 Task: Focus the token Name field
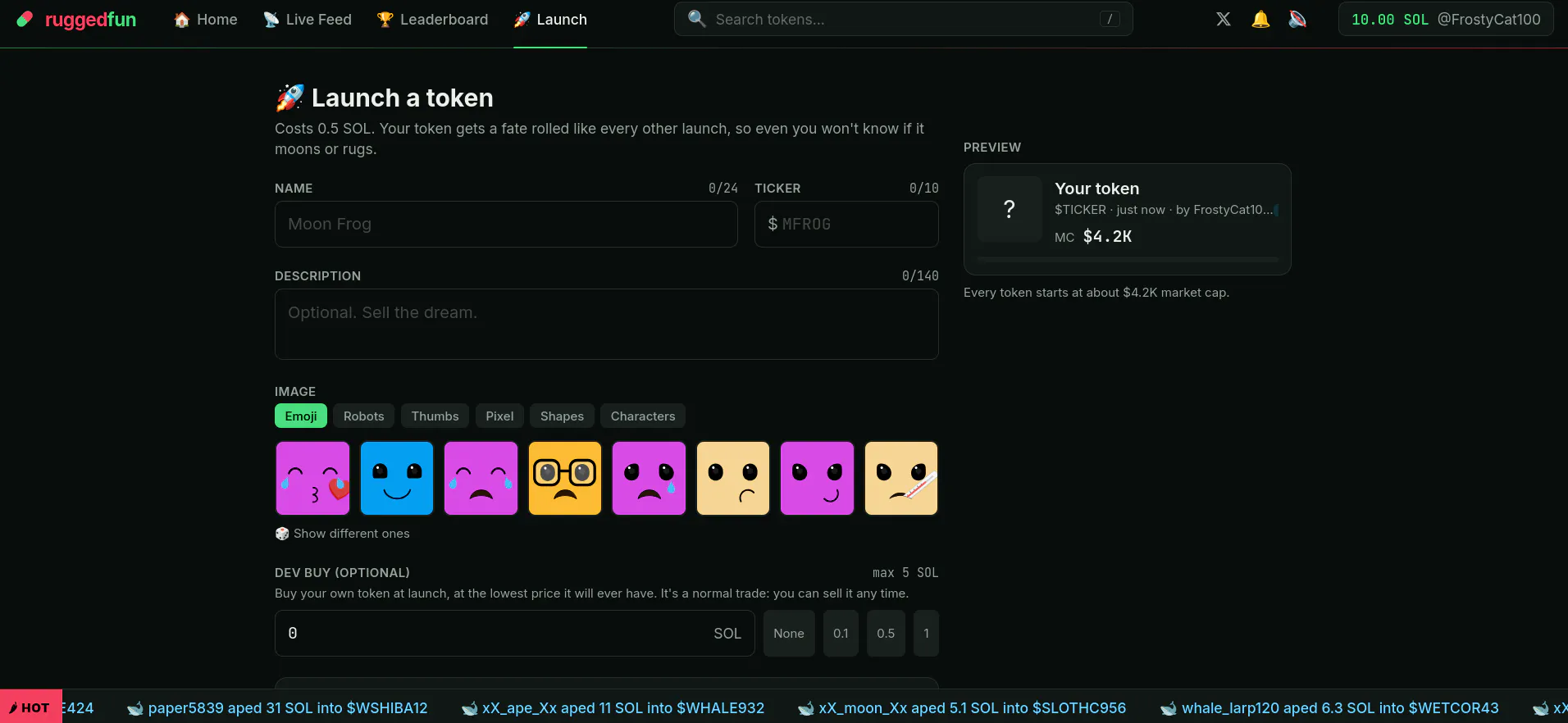point(506,225)
